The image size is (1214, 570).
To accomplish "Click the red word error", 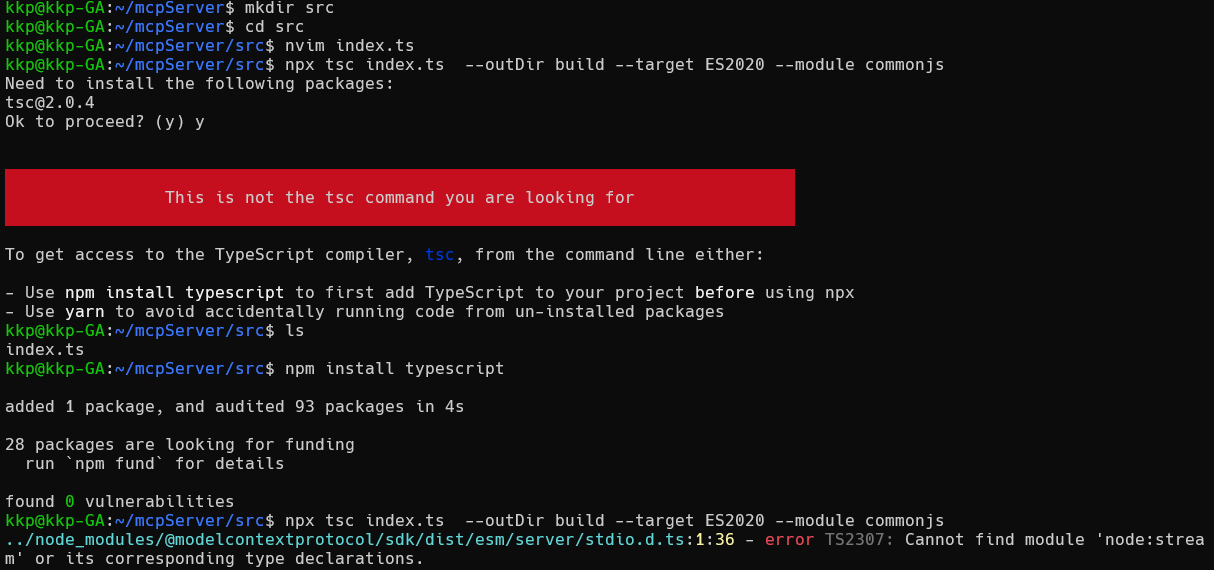I will [x=789, y=540].
